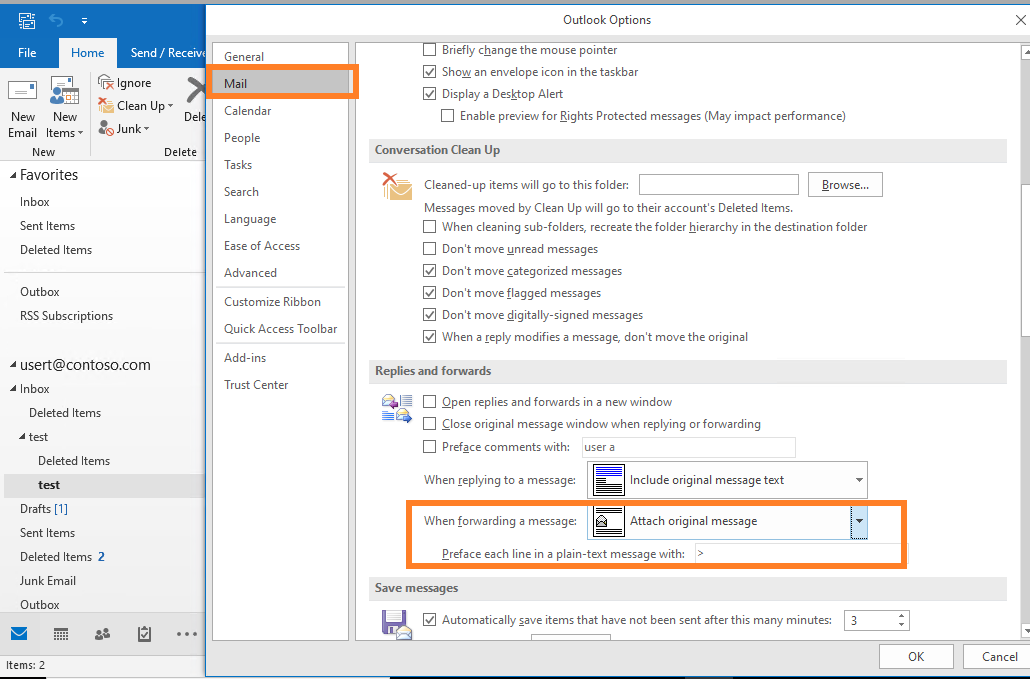Collapse the test subfolder under Inbox
This screenshot has width=1030, height=679.
point(22,437)
